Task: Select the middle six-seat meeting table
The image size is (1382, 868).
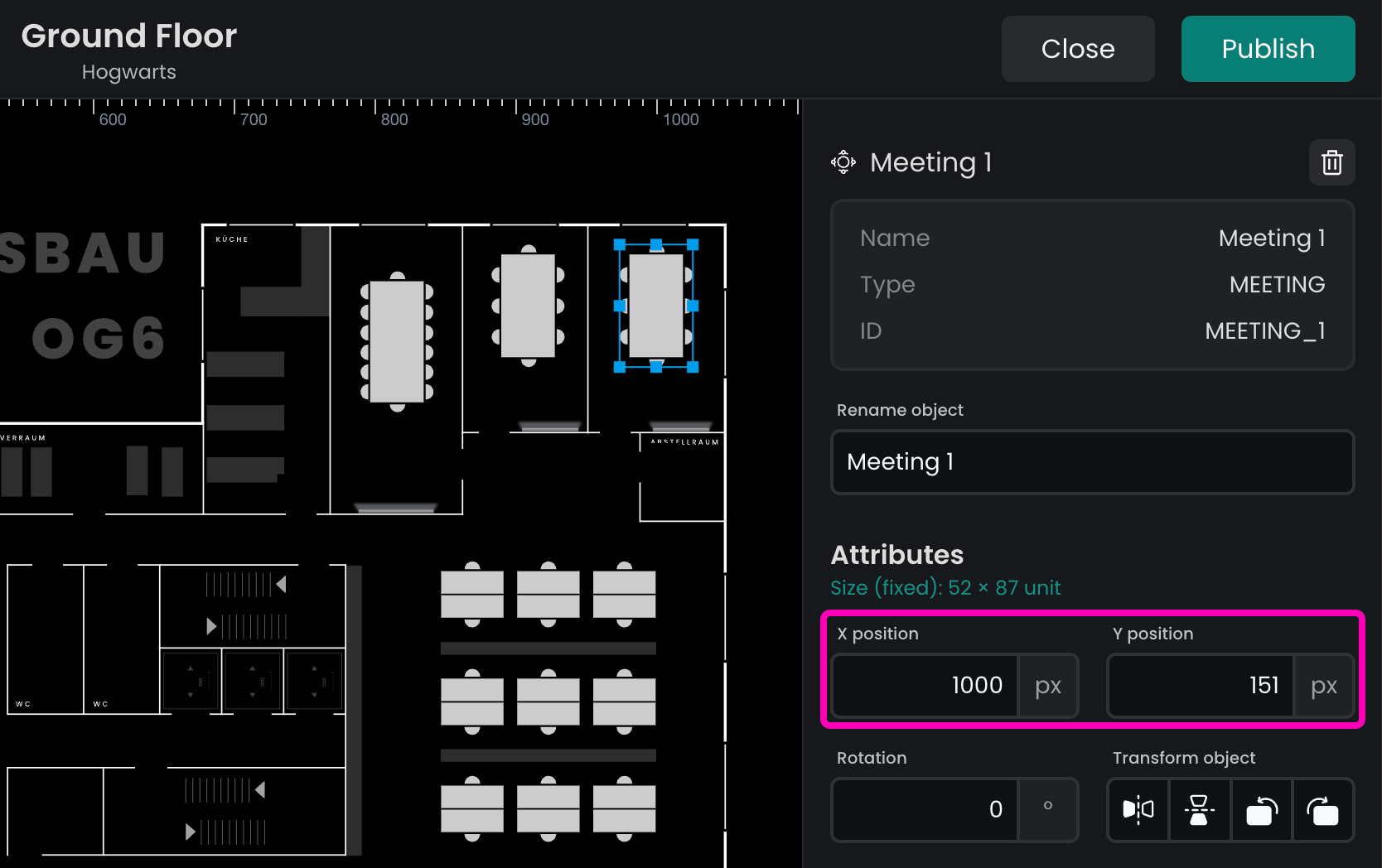Action: pyautogui.click(x=528, y=306)
